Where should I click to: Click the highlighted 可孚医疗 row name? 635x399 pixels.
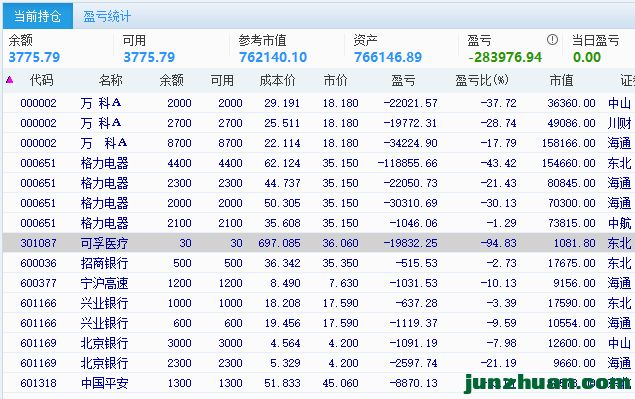click(x=104, y=243)
